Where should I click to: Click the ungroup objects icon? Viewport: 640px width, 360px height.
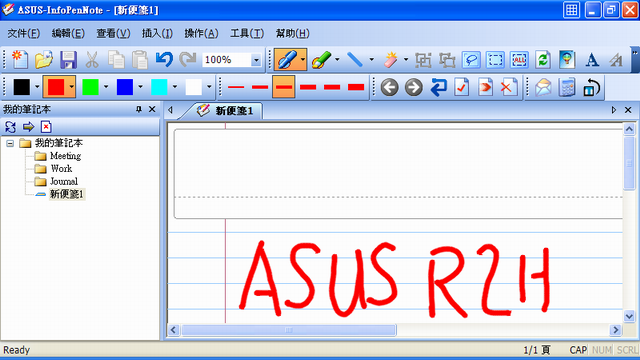447,60
